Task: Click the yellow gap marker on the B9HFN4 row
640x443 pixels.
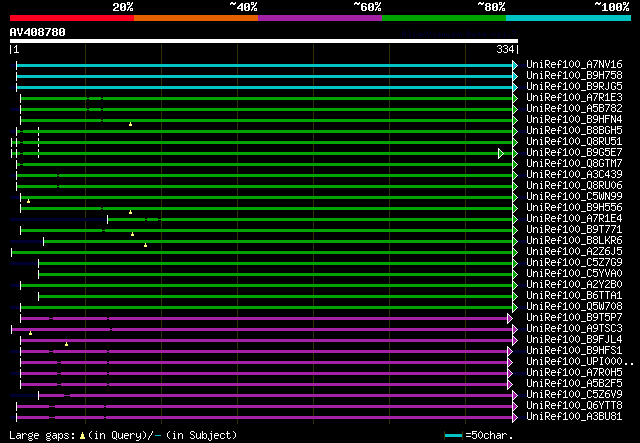Action: [x=130, y=123]
